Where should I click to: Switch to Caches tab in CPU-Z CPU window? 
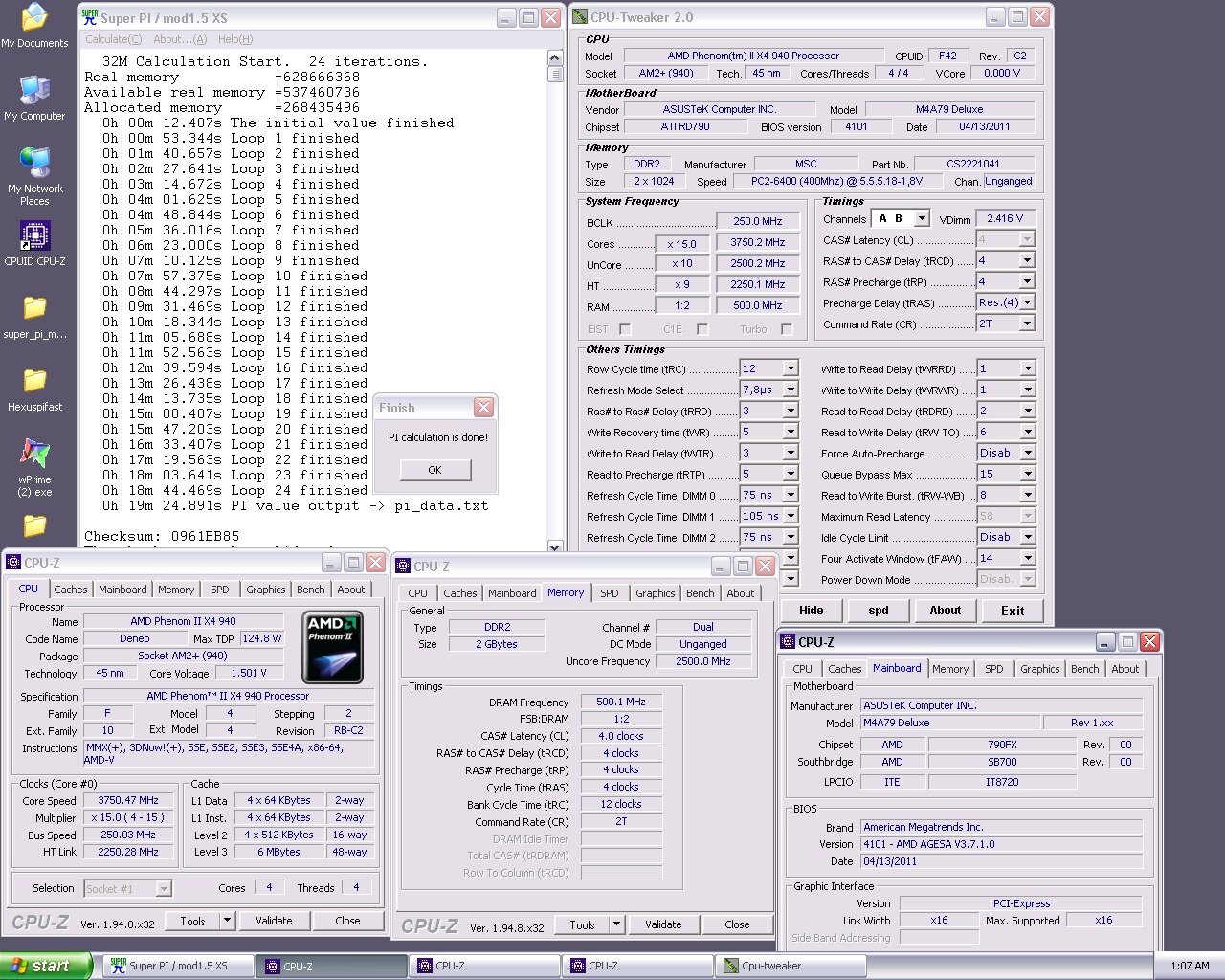click(70, 590)
